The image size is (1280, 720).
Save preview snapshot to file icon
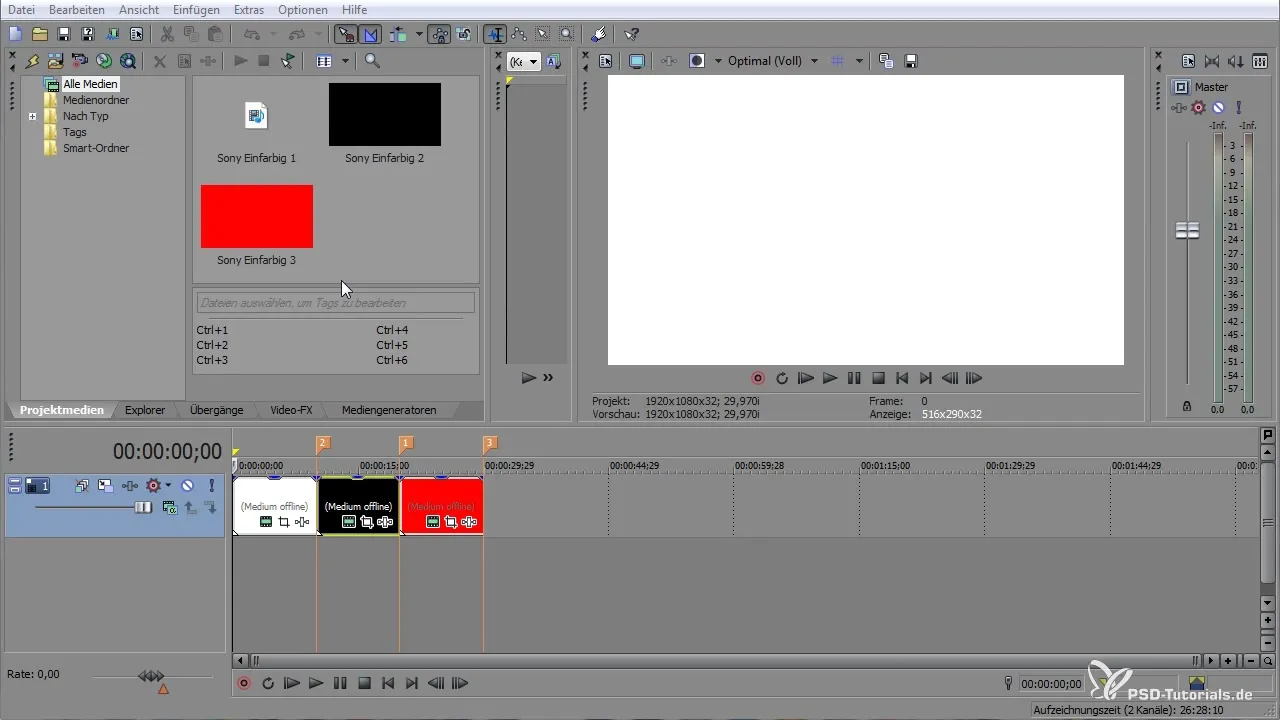[910, 61]
